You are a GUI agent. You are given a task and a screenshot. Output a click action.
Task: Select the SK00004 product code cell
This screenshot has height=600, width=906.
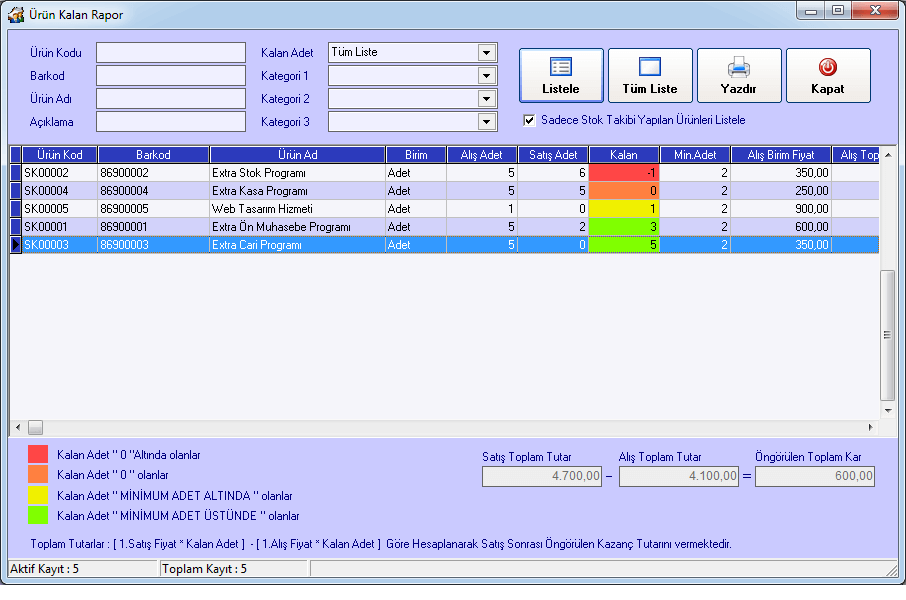(x=60, y=191)
